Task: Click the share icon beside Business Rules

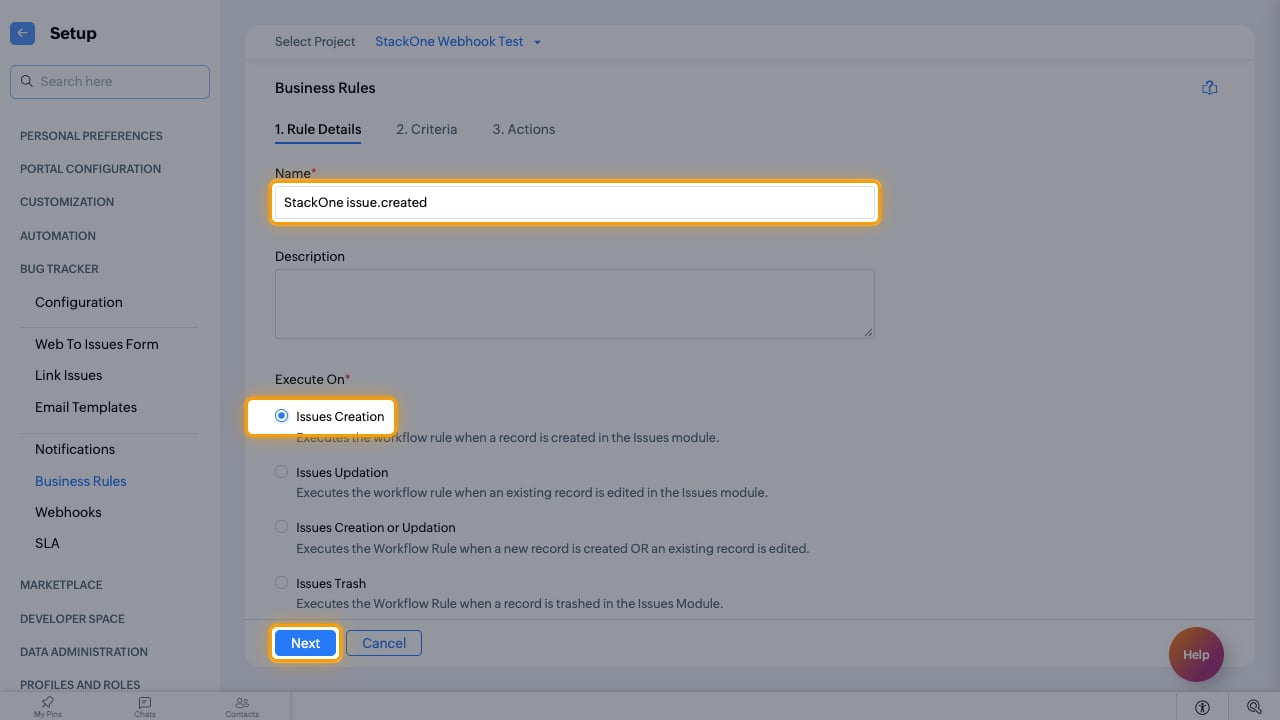Action: point(1209,88)
